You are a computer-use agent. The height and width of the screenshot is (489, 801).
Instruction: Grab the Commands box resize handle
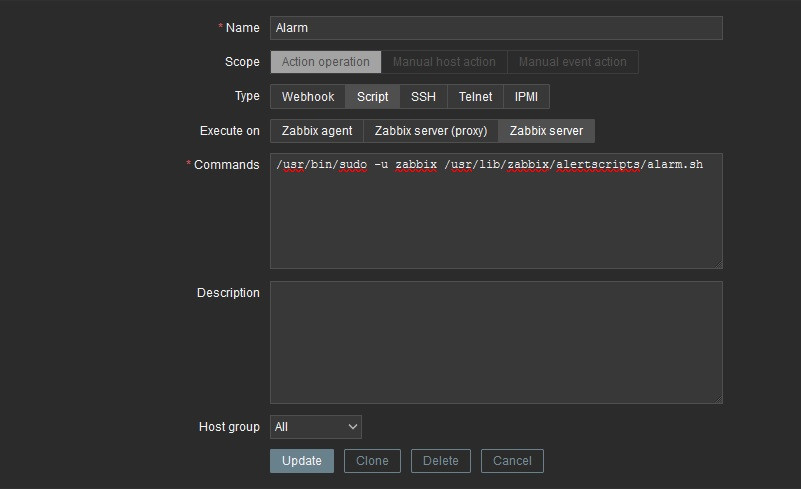coord(718,264)
